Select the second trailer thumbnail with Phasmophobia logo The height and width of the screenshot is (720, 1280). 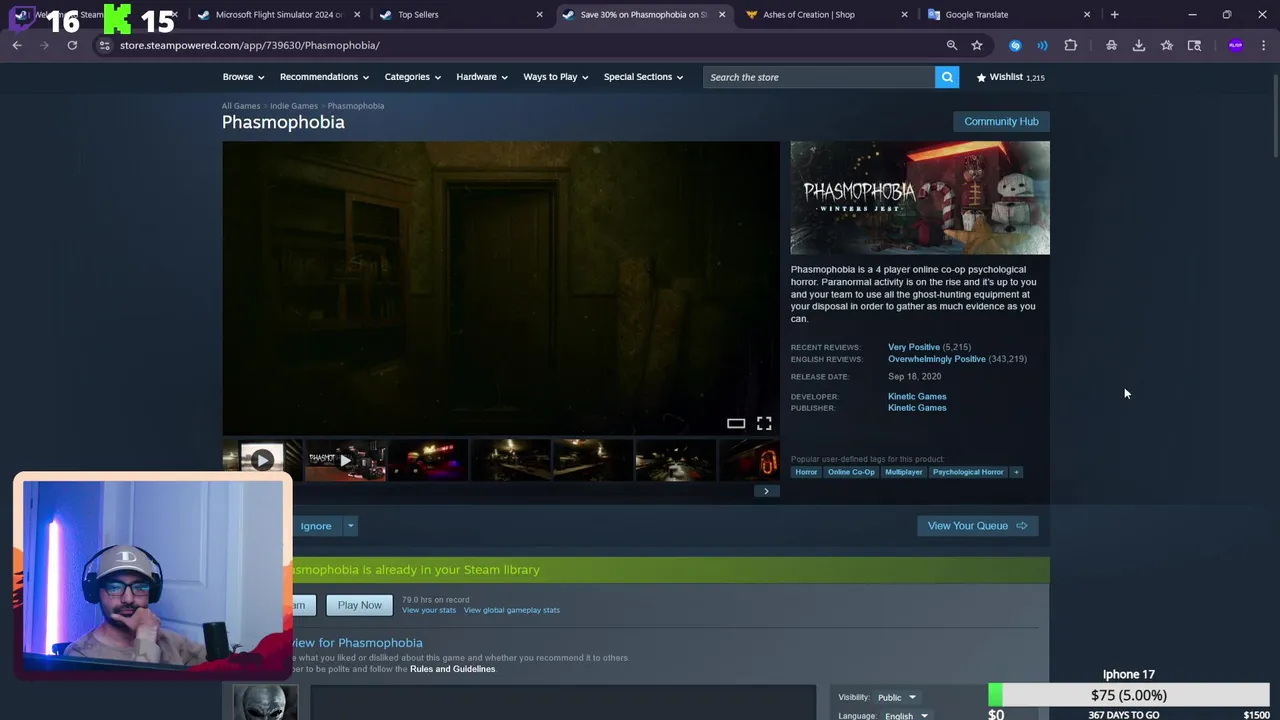click(x=345, y=460)
